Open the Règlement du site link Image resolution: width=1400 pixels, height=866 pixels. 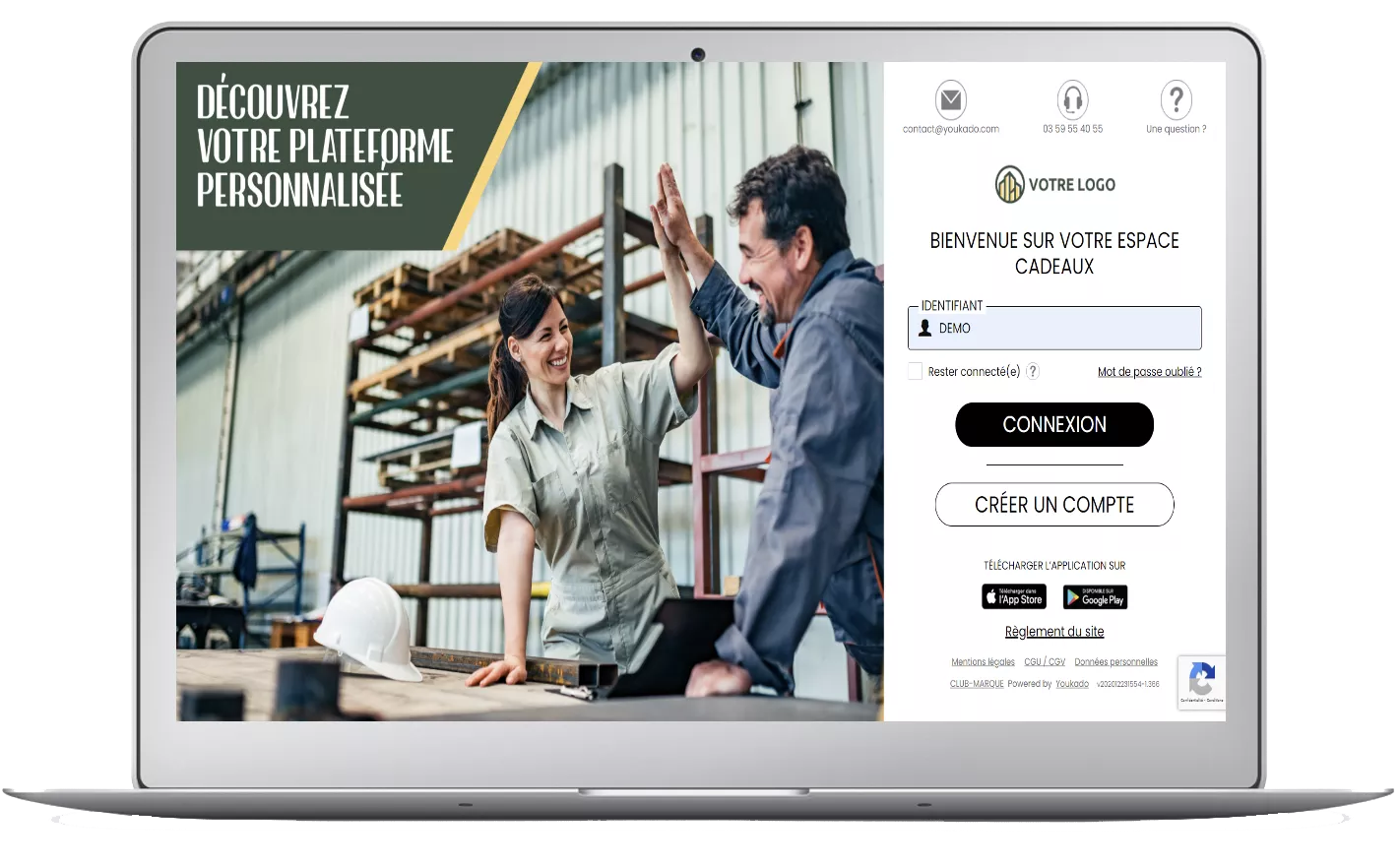click(1054, 632)
